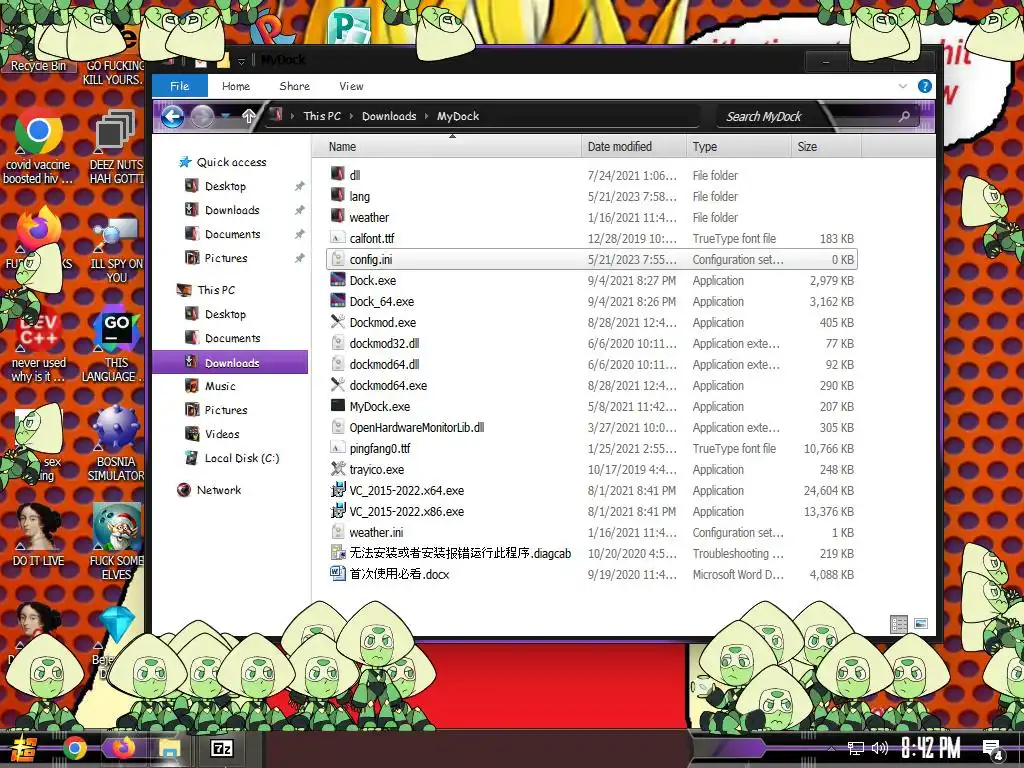Expand the This PC breadcrumb arrow
Viewport: 1024px width, 768px height.
pos(351,116)
